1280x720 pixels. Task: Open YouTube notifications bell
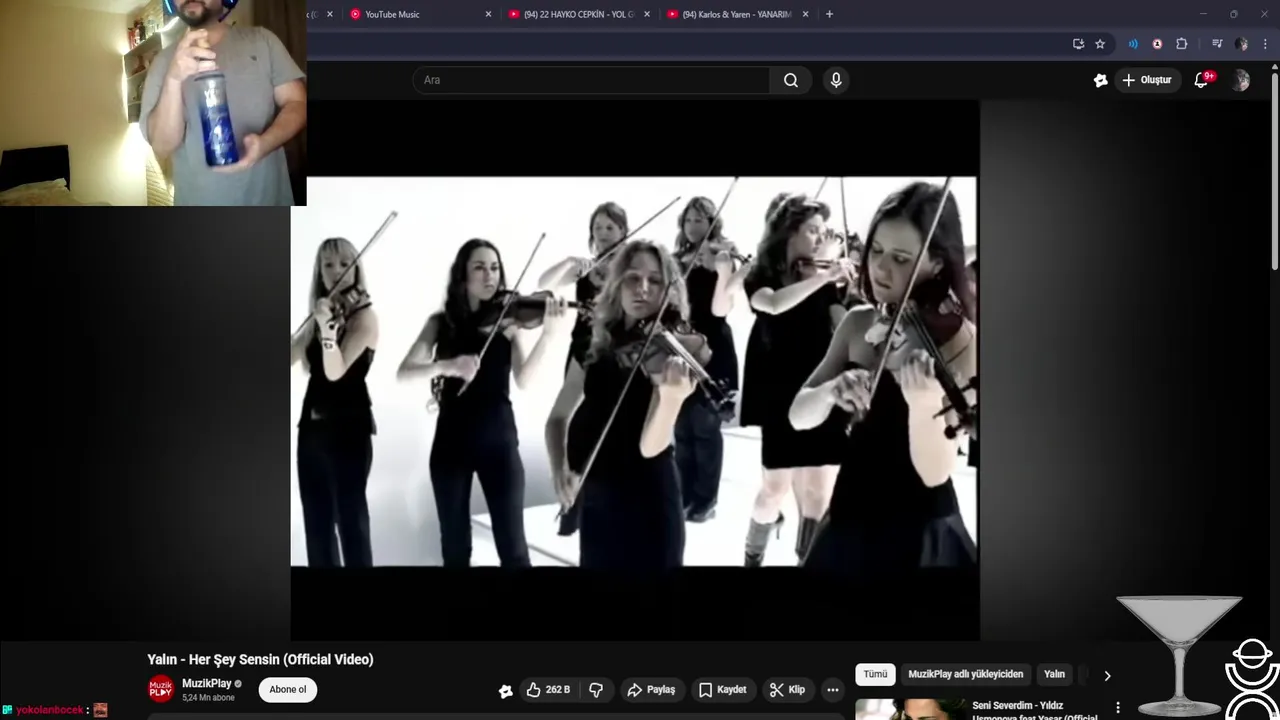point(1201,80)
